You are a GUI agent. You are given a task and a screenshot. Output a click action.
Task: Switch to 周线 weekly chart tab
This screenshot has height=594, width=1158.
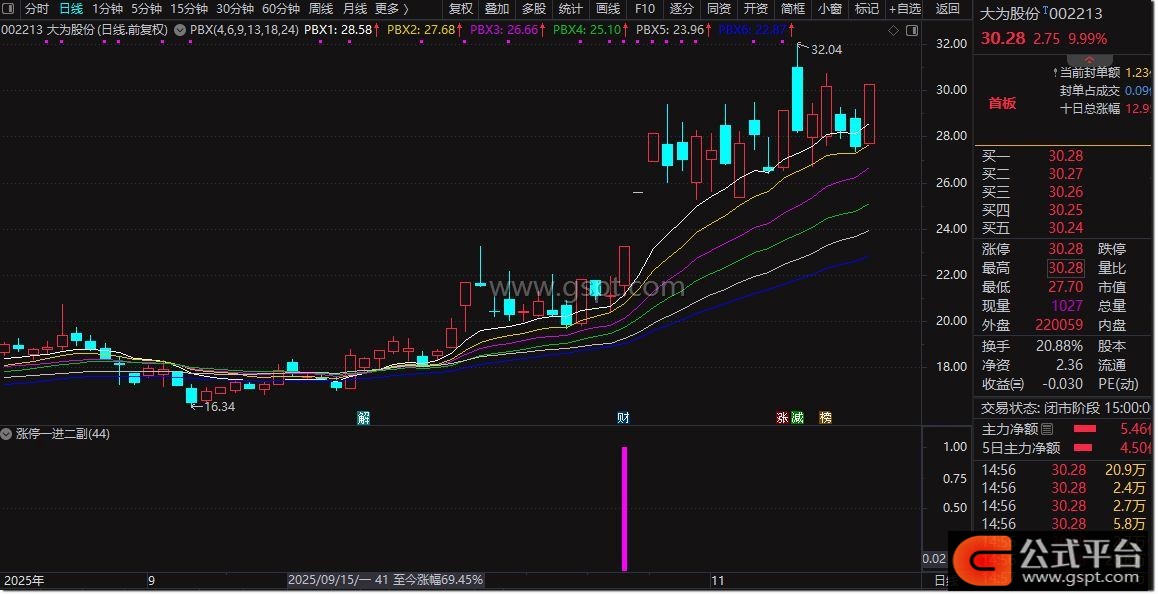[320, 9]
